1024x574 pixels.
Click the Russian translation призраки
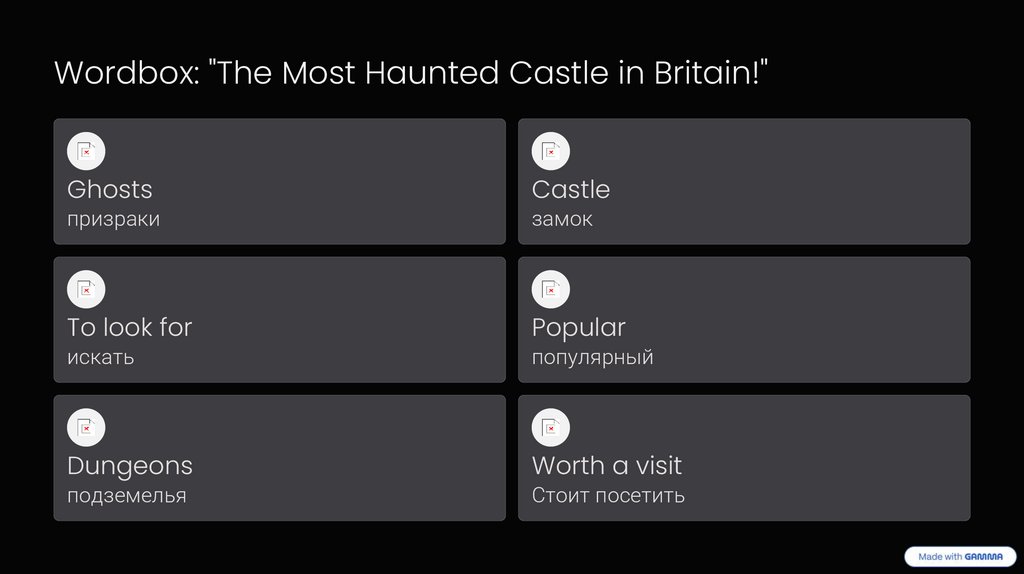click(113, 219)
